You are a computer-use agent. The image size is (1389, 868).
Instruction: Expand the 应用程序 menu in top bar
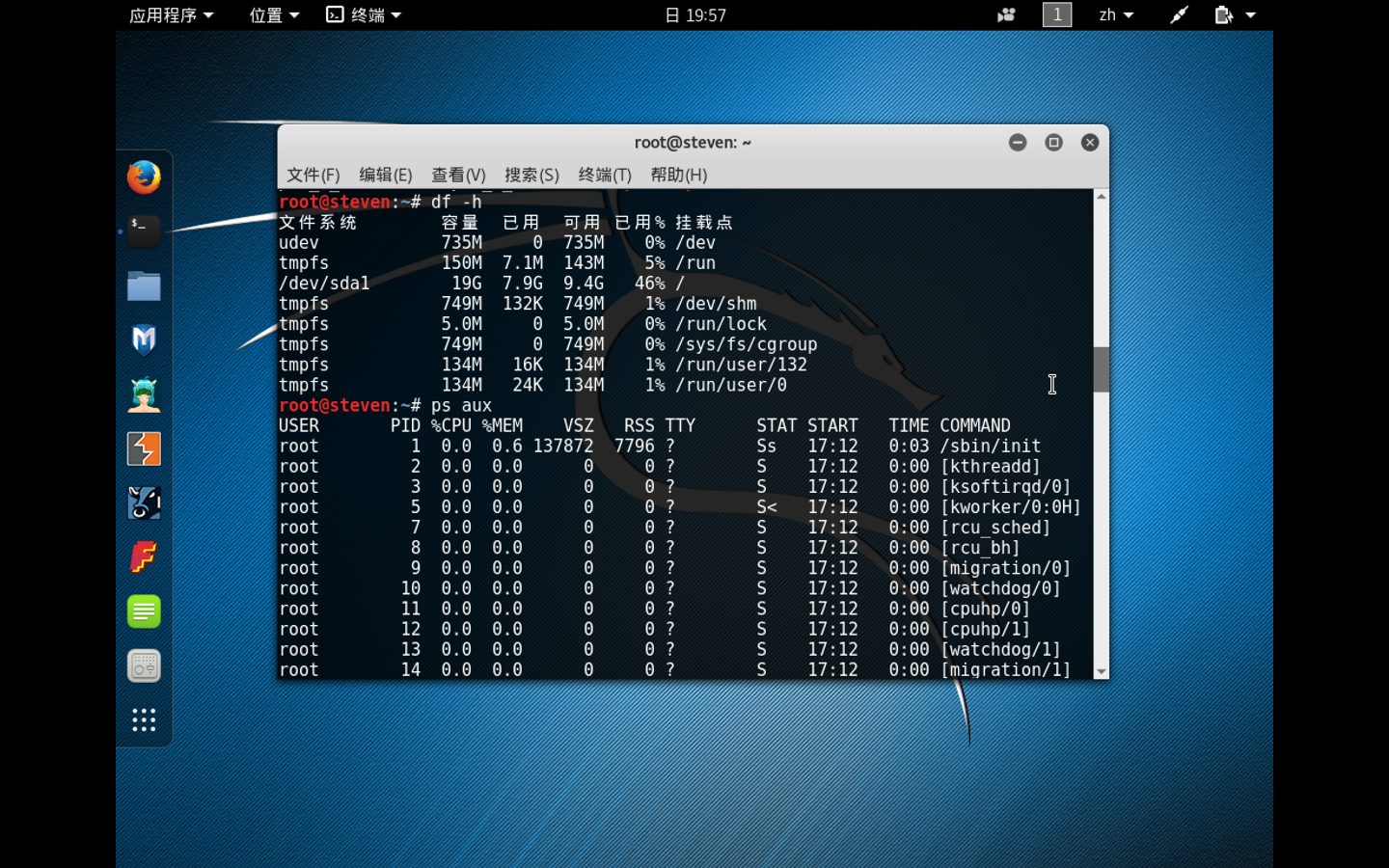[171, 14]
